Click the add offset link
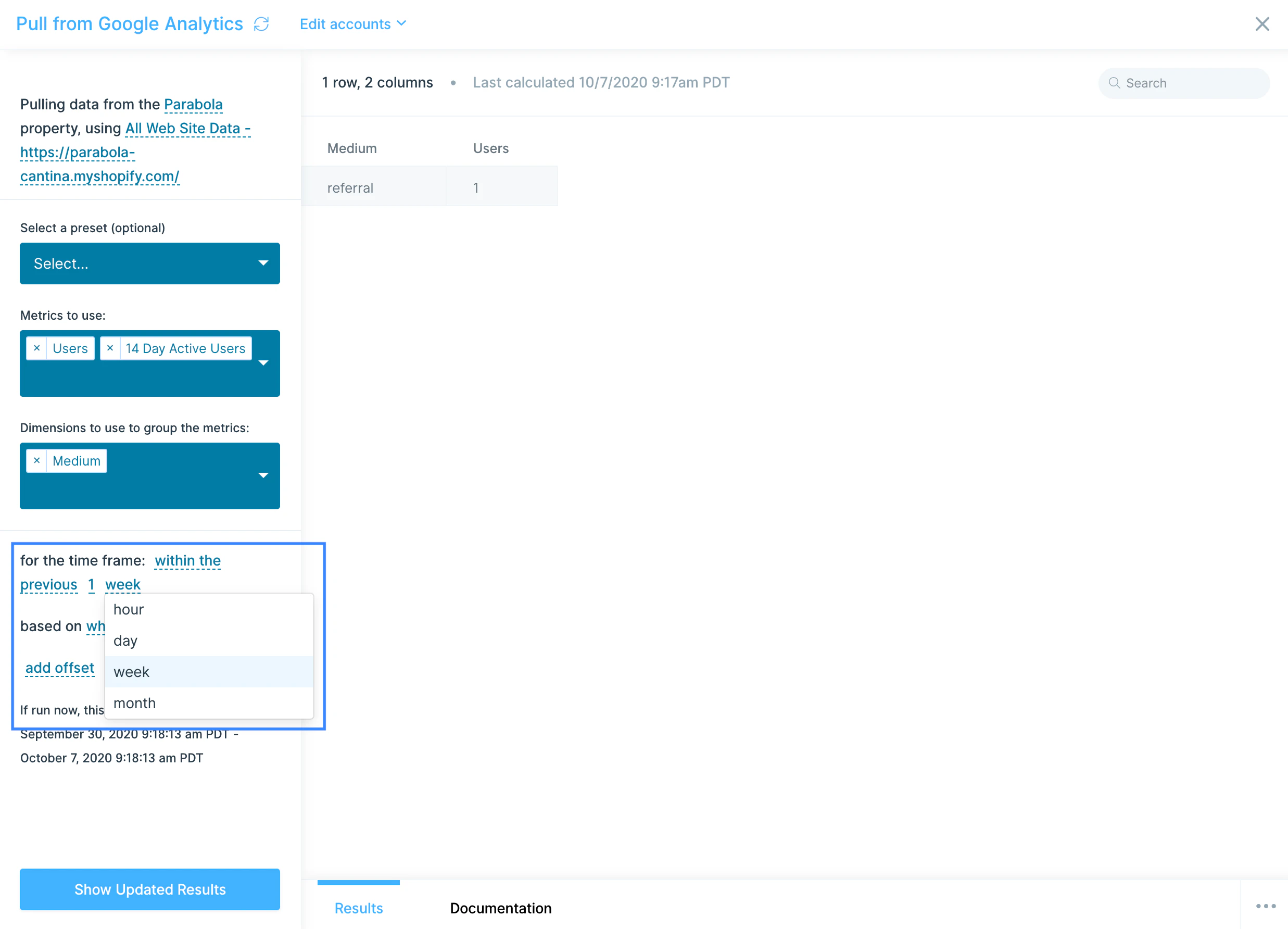 point(60,668)
